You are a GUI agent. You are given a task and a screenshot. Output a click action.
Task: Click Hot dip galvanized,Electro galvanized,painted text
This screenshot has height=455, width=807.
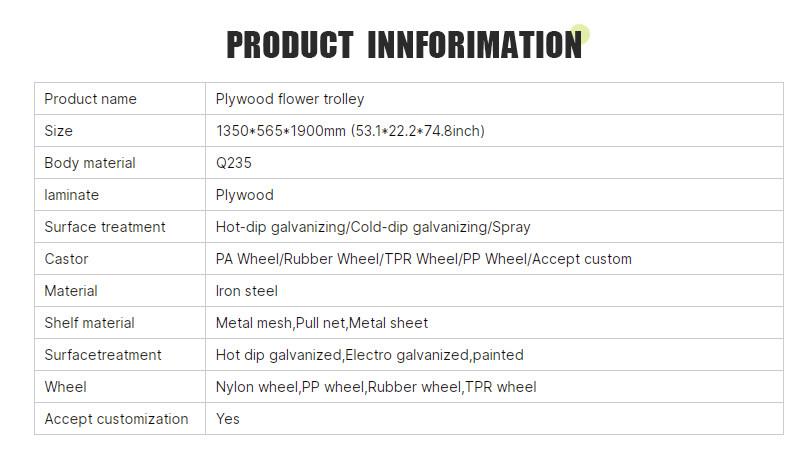pos(370,355)
